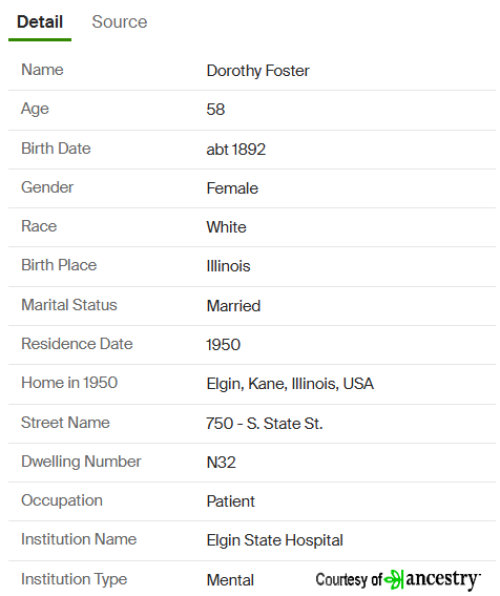Click the Ancestry leaf logo icon
This screenshot has height=596, width=500.
click(393, 579)
